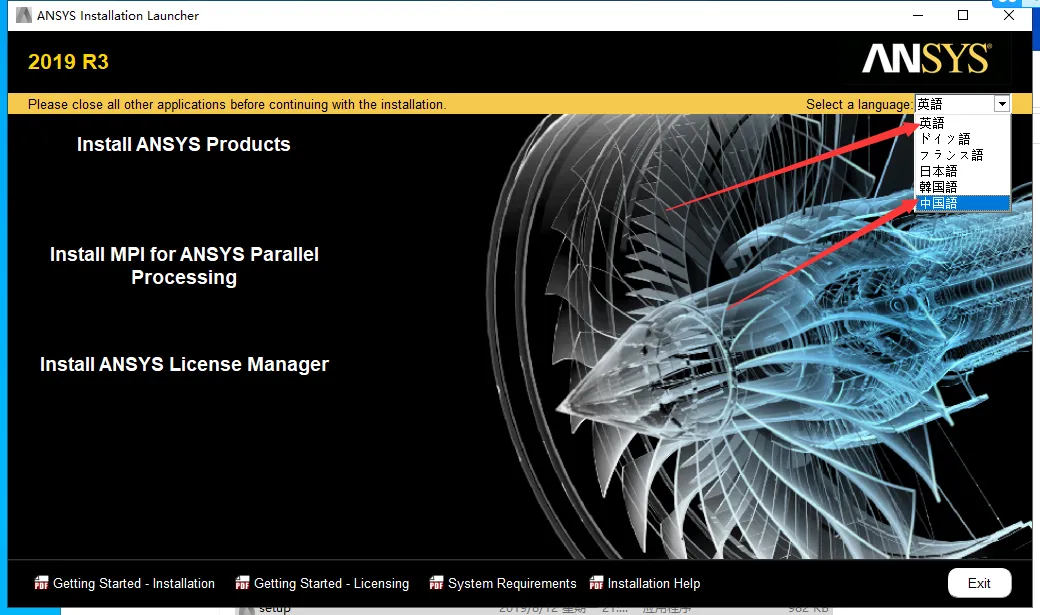Maximize the ANSYS Installation Launcher window
The image size is (1040, 615).
[963, 15]
